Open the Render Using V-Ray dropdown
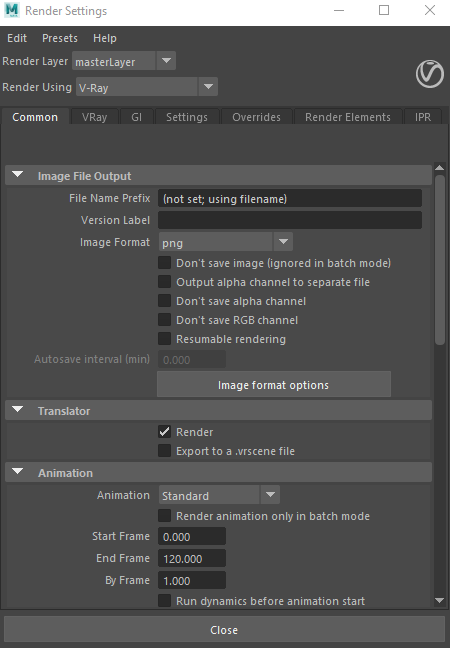 click(147, 87)
